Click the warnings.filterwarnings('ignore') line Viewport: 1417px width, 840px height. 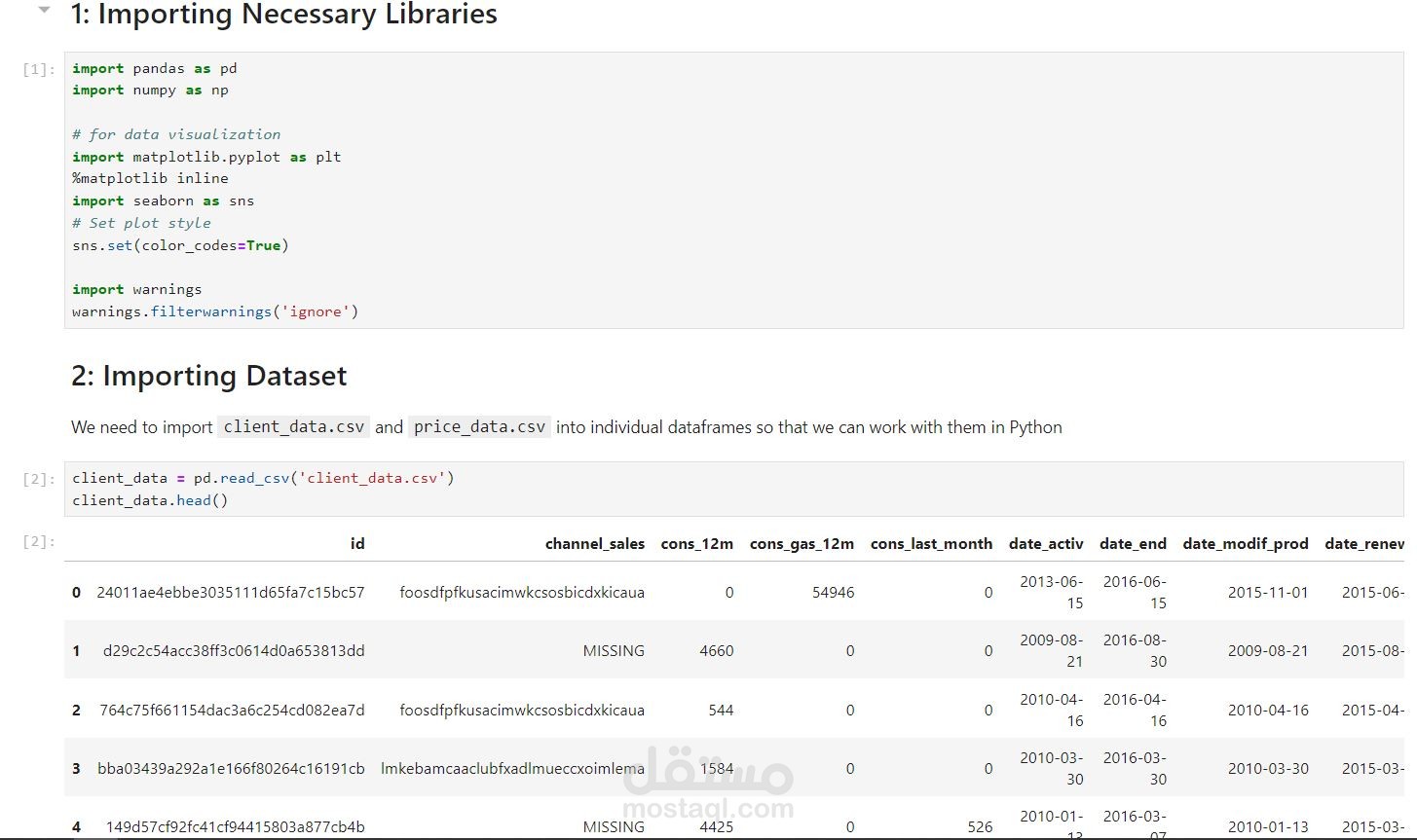click(215, 311)
